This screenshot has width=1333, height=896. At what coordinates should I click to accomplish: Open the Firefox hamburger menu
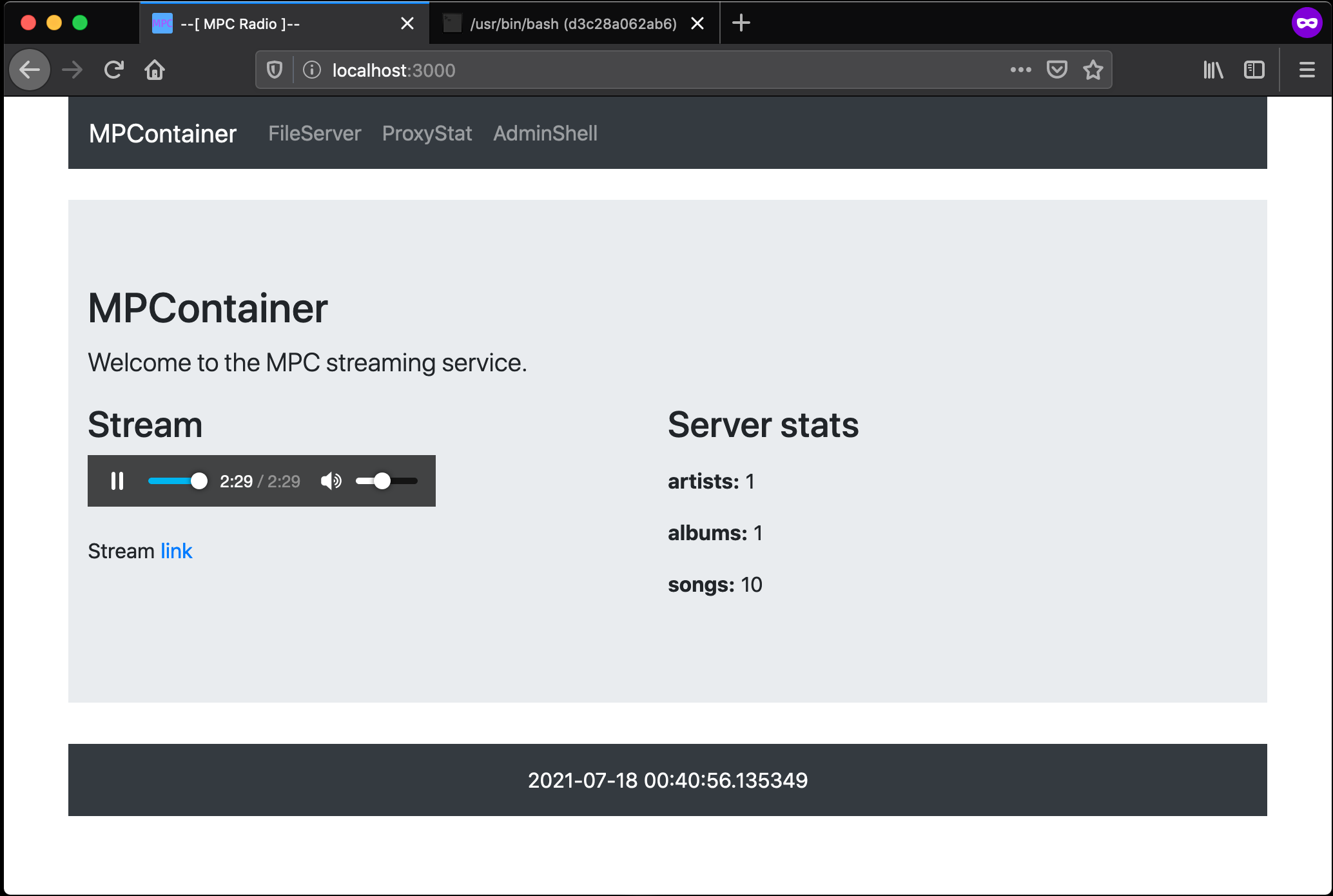[1307, 70]
